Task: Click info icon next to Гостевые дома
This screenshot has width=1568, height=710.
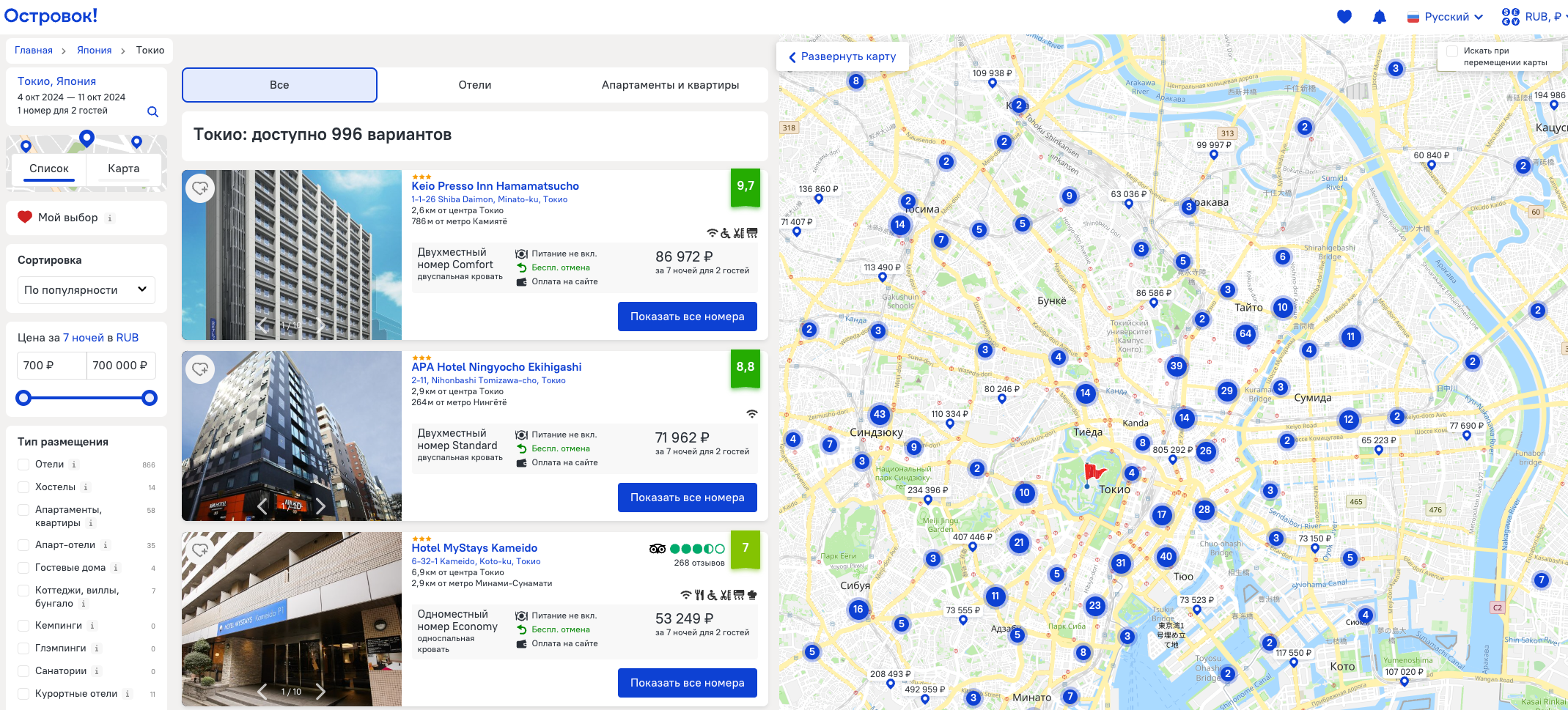Action: point(116,568)
